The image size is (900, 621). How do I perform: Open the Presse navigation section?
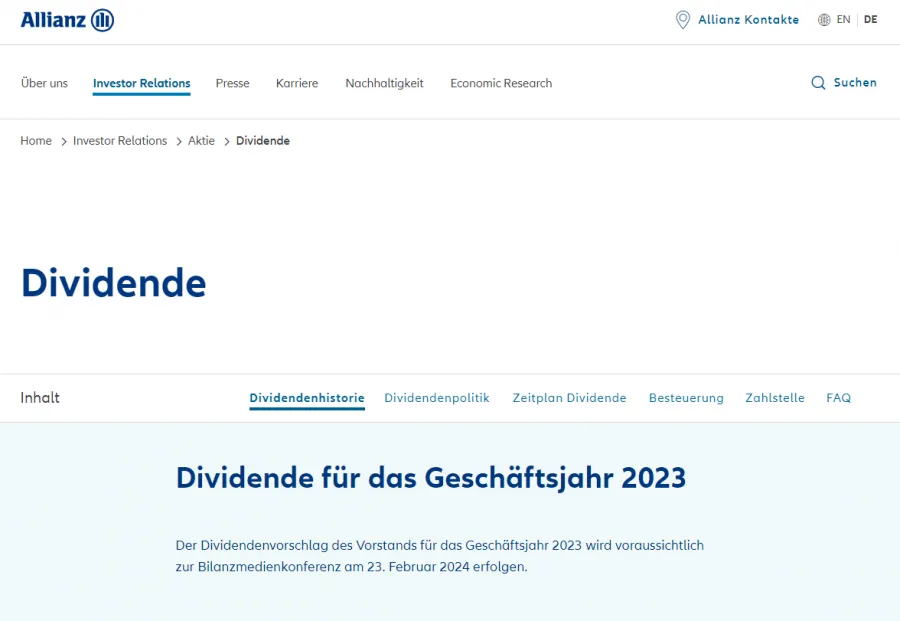[x=232, y=83]
